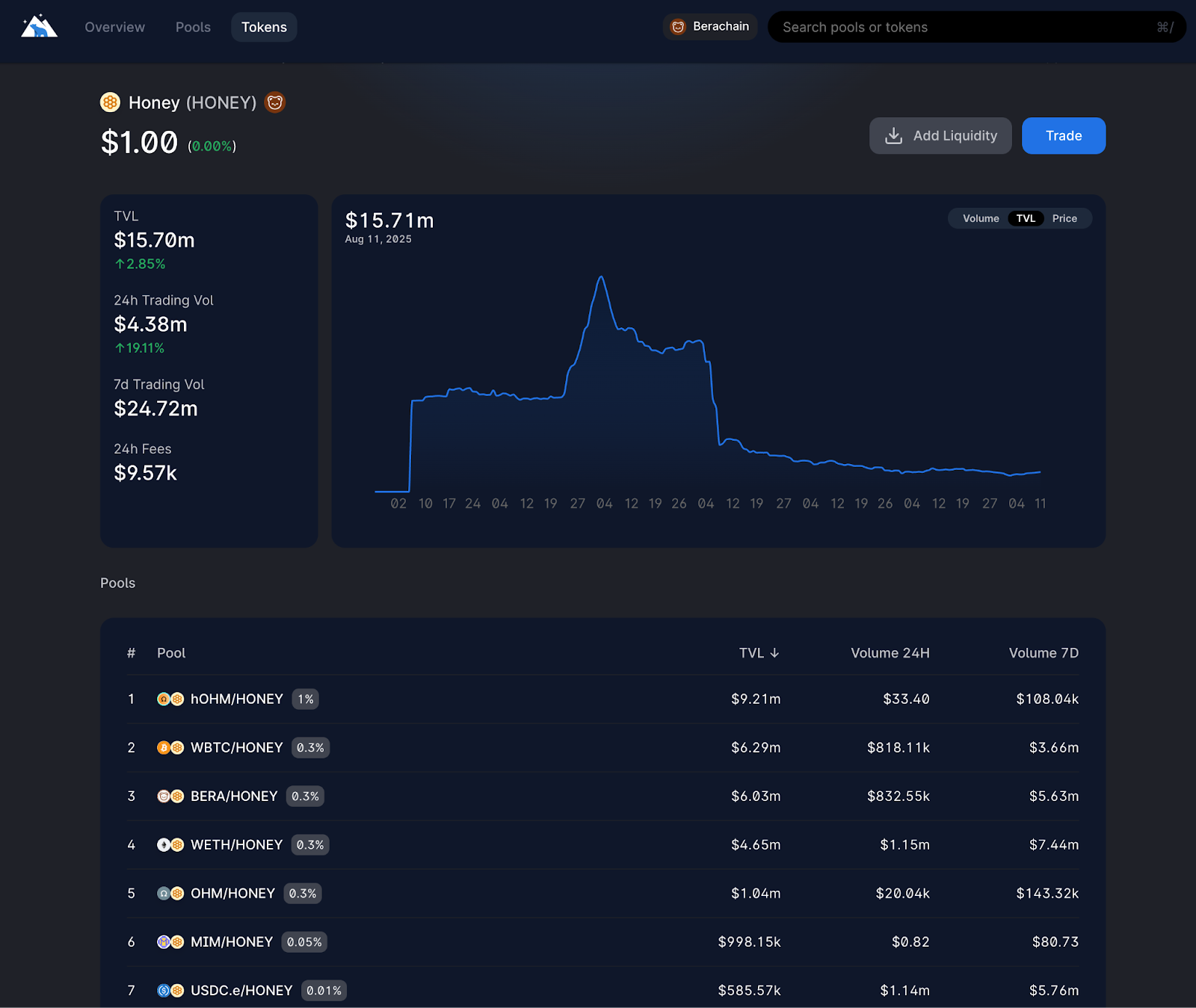The image size is (1196, 1008).
Task: Click the bear icon beside HONEY name
Action: click(x=274, y=102)
